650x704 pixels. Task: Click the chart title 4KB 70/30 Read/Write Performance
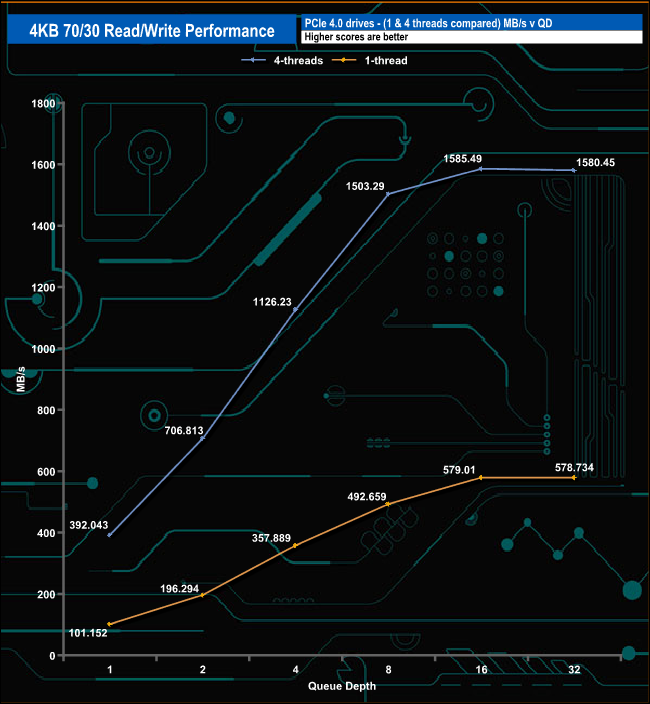(x=152, y=31)
